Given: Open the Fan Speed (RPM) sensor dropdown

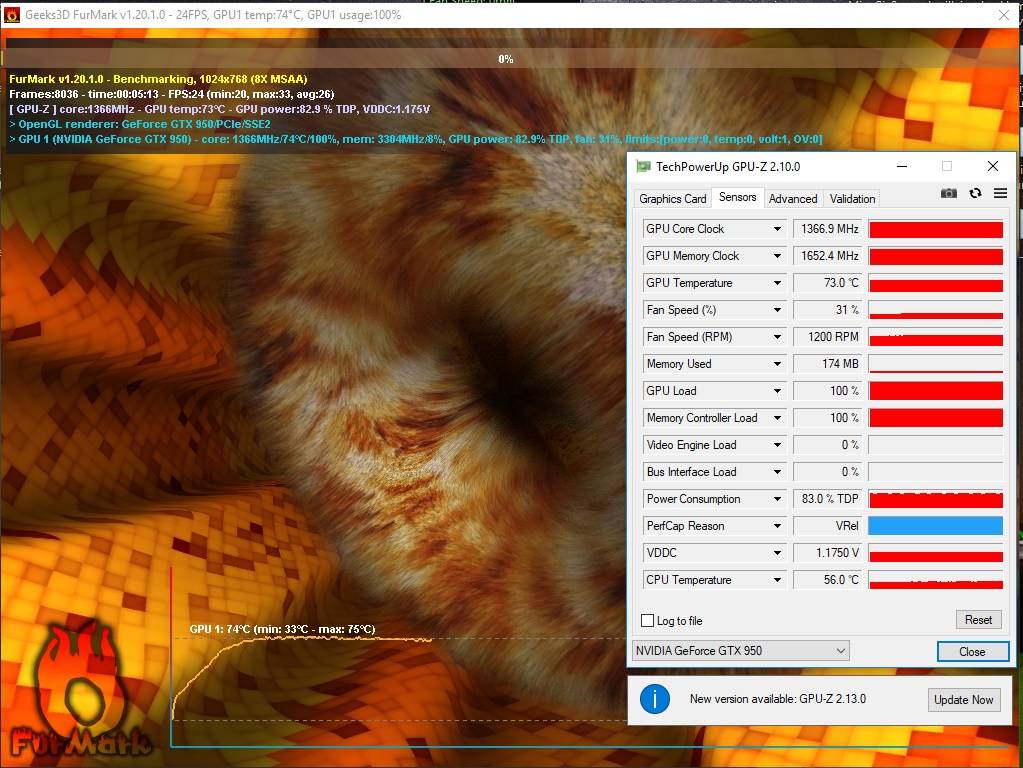Looking at the screenshot, I should click(777, 337).
